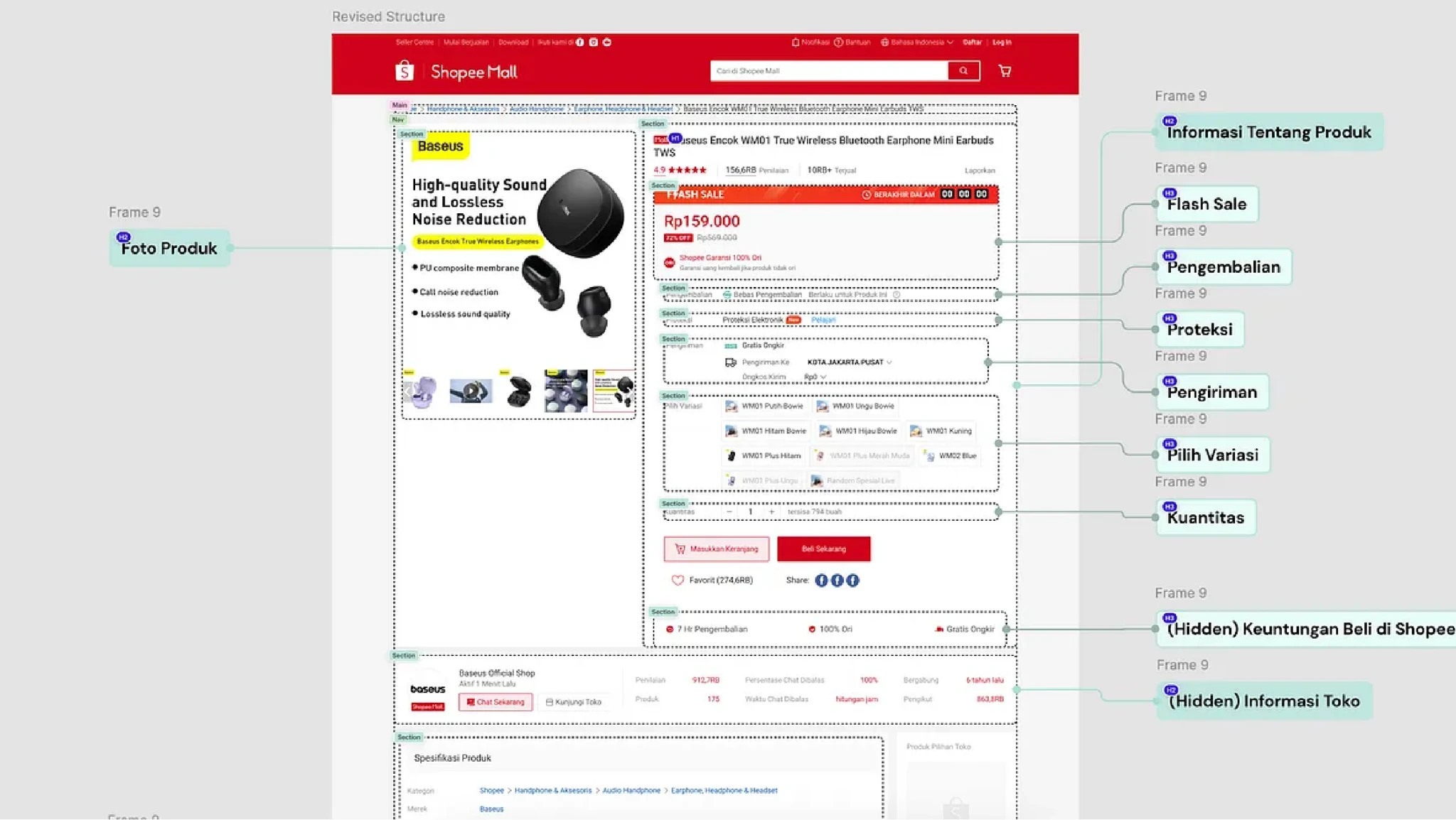Click the Revised Structure frame title

point(388,16)
